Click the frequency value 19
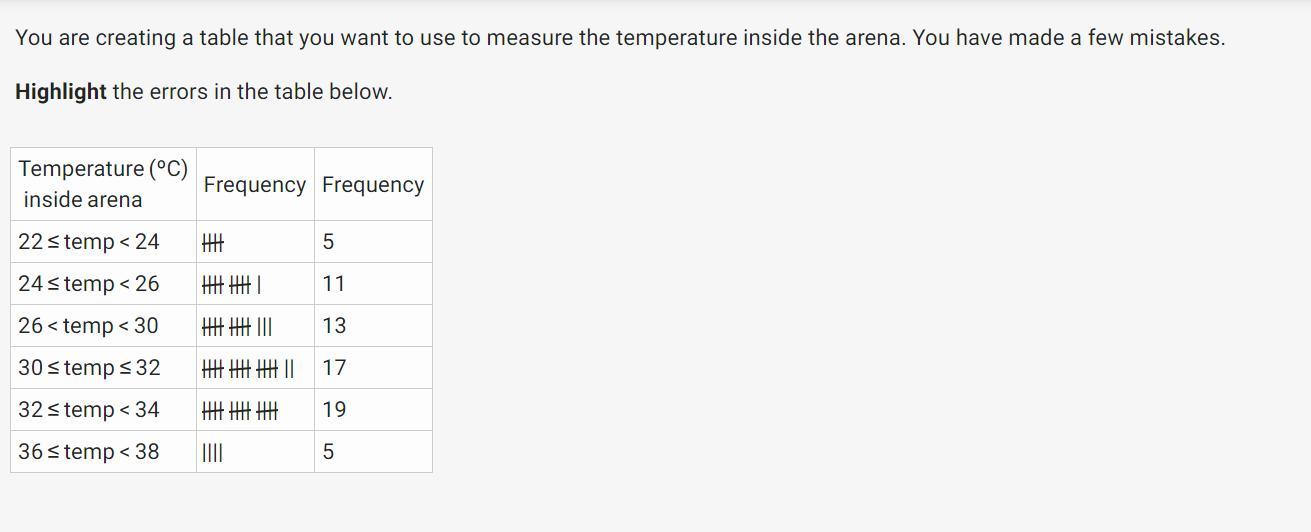 [x=334, y=410]
